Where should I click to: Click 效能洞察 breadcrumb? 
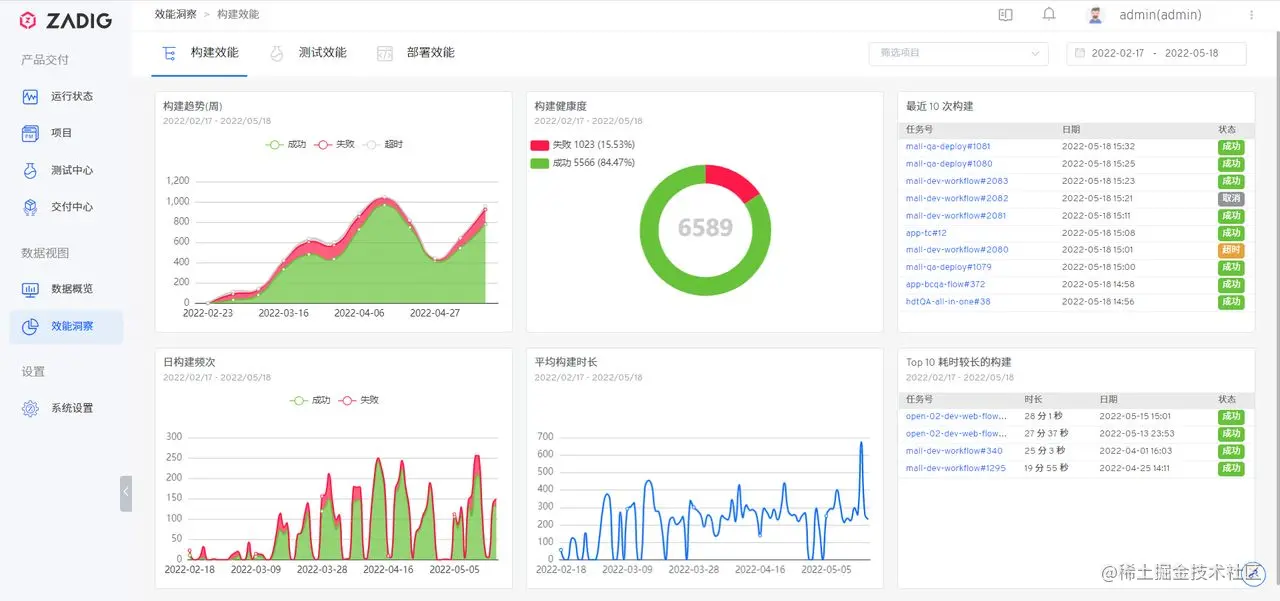[176, 15]
